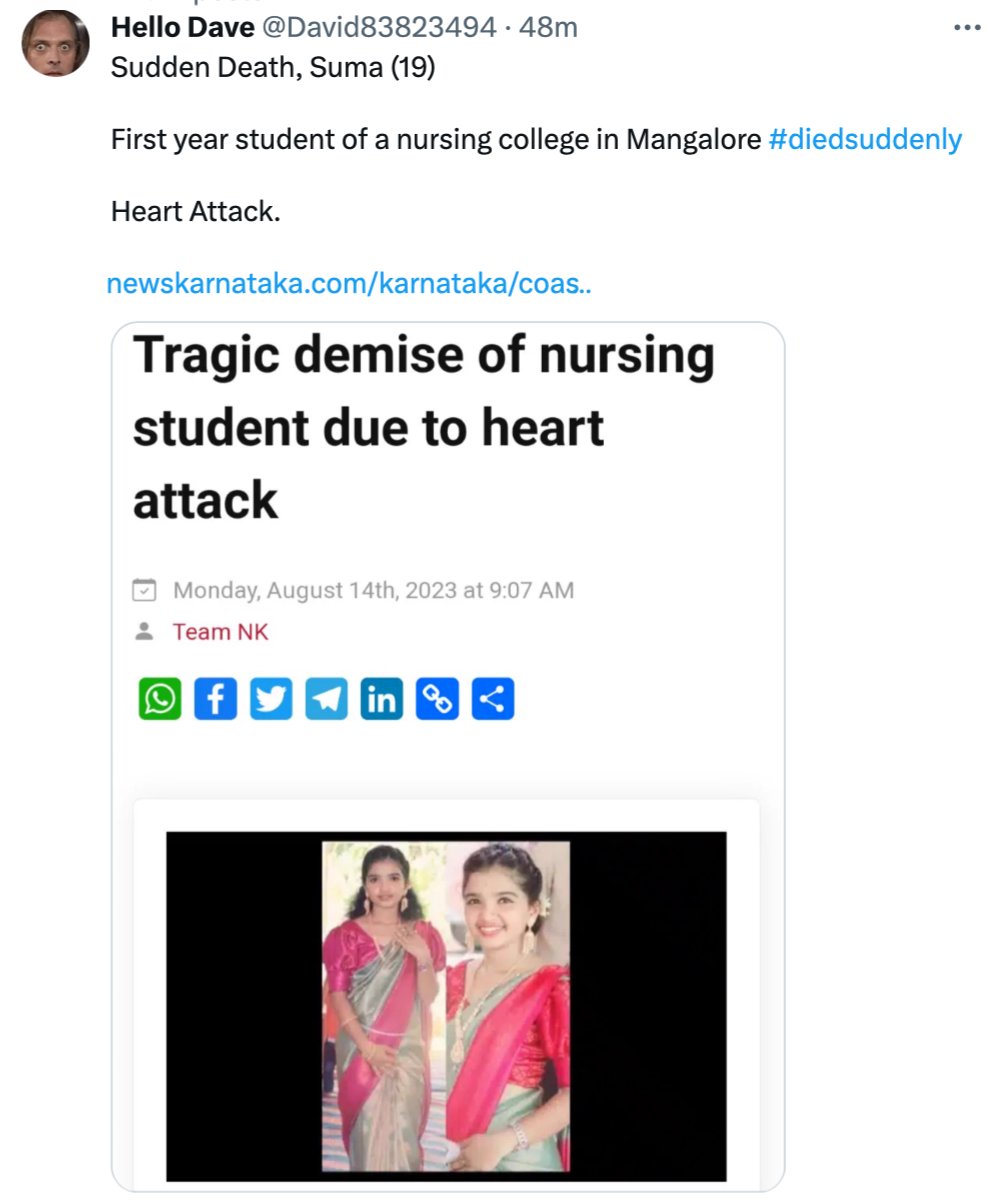The width and height of the screenshot is (988, 1200).
Task: Open the generic share icon menu
Action: point(492,699)
